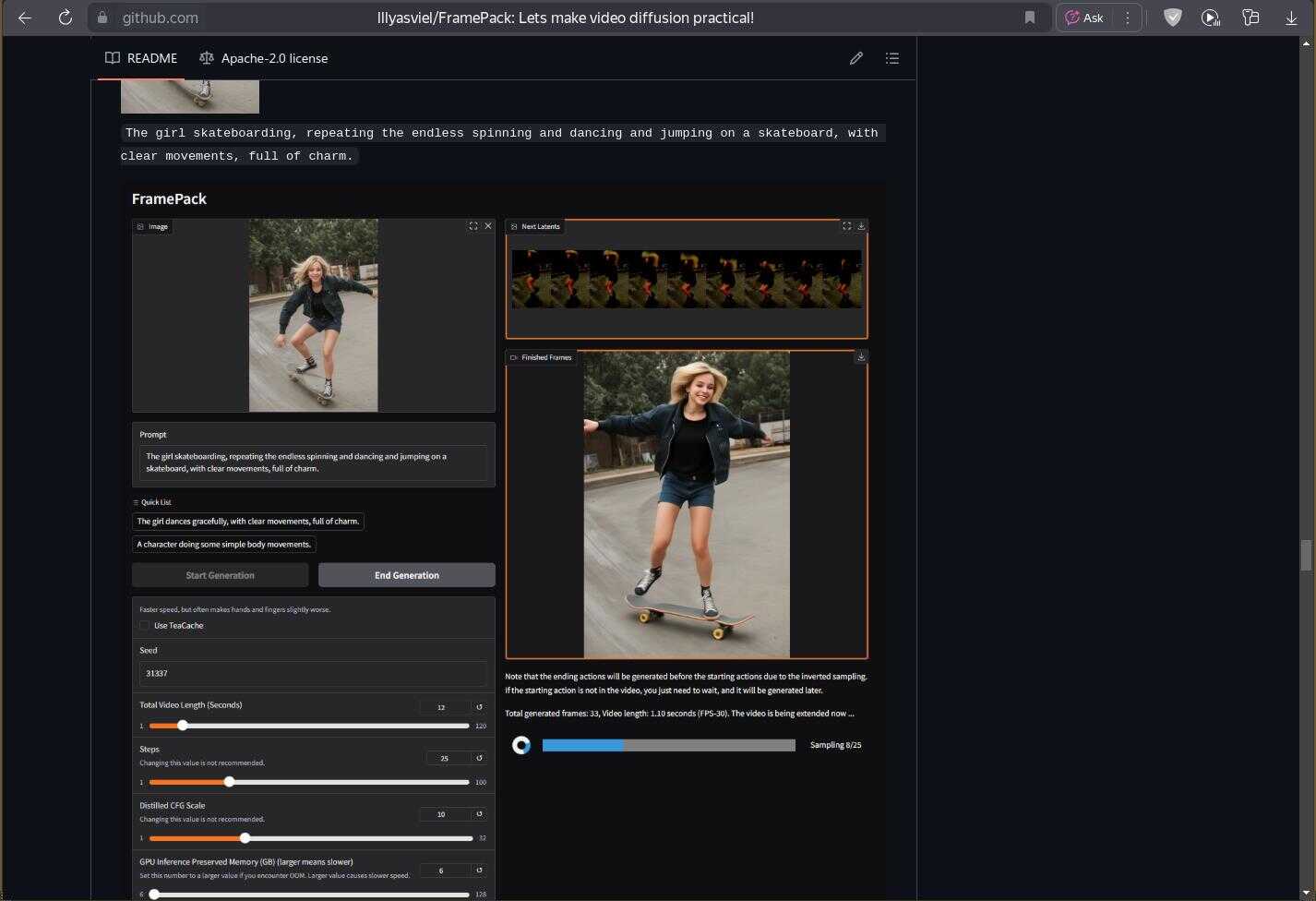The height and width of the screenshot is (901, 1316).
Task: Open the Brave Shields icon
Action: point(1172,18)
